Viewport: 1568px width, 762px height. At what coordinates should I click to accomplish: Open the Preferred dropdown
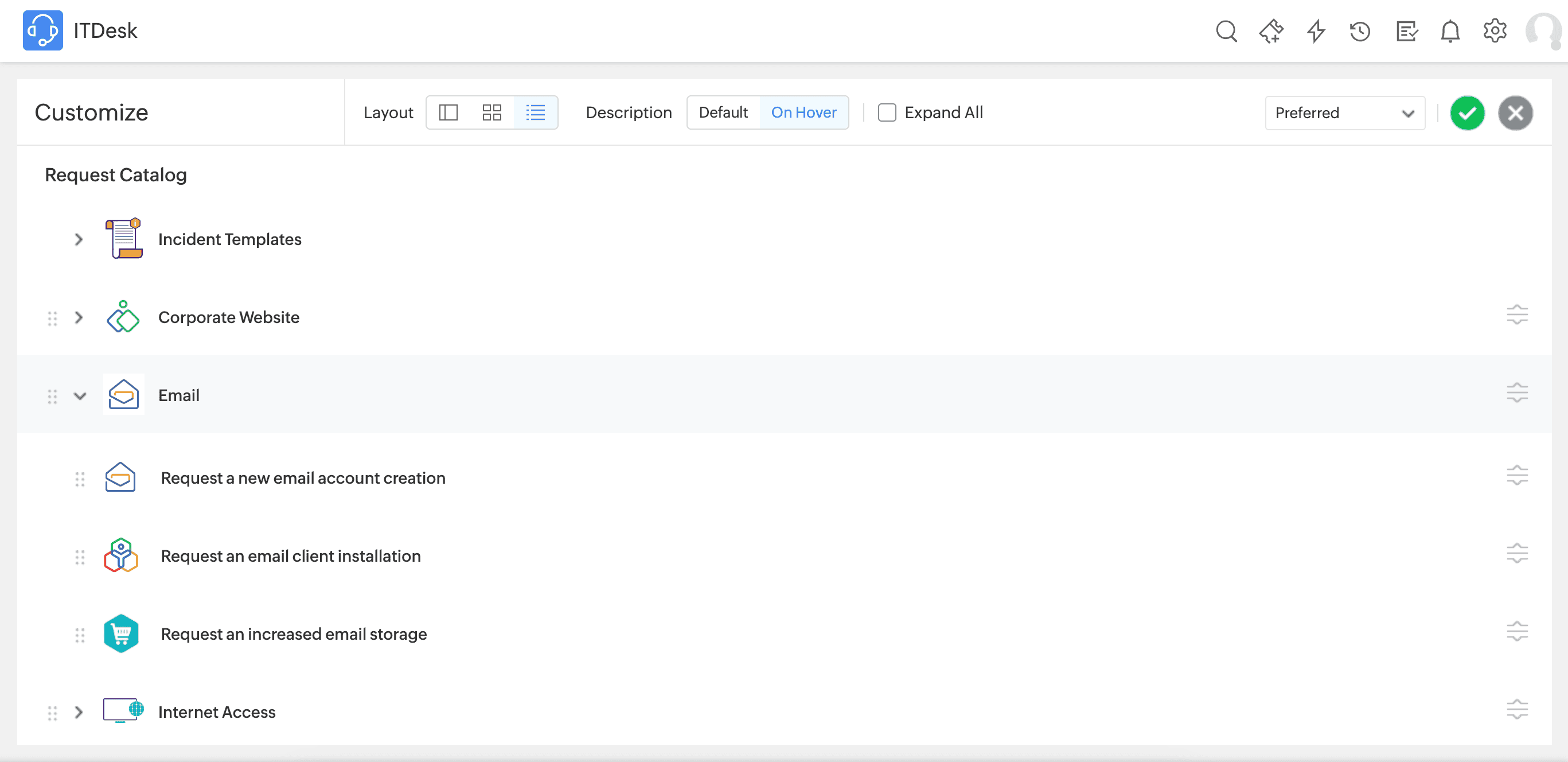click(1344, 112)
